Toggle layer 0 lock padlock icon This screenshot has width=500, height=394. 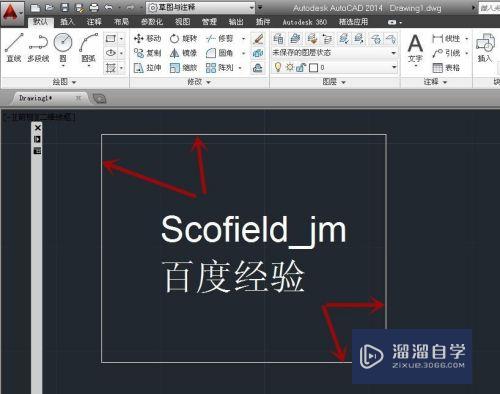tap(301, 68)
